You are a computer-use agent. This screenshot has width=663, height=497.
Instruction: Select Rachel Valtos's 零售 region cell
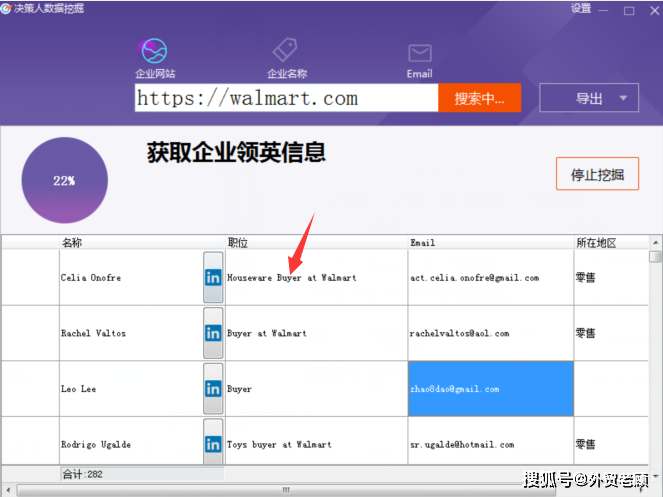[611, 333]
